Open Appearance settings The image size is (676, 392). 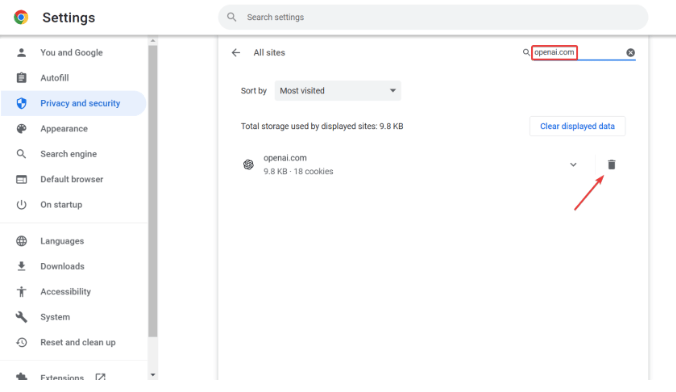(73, 129)
